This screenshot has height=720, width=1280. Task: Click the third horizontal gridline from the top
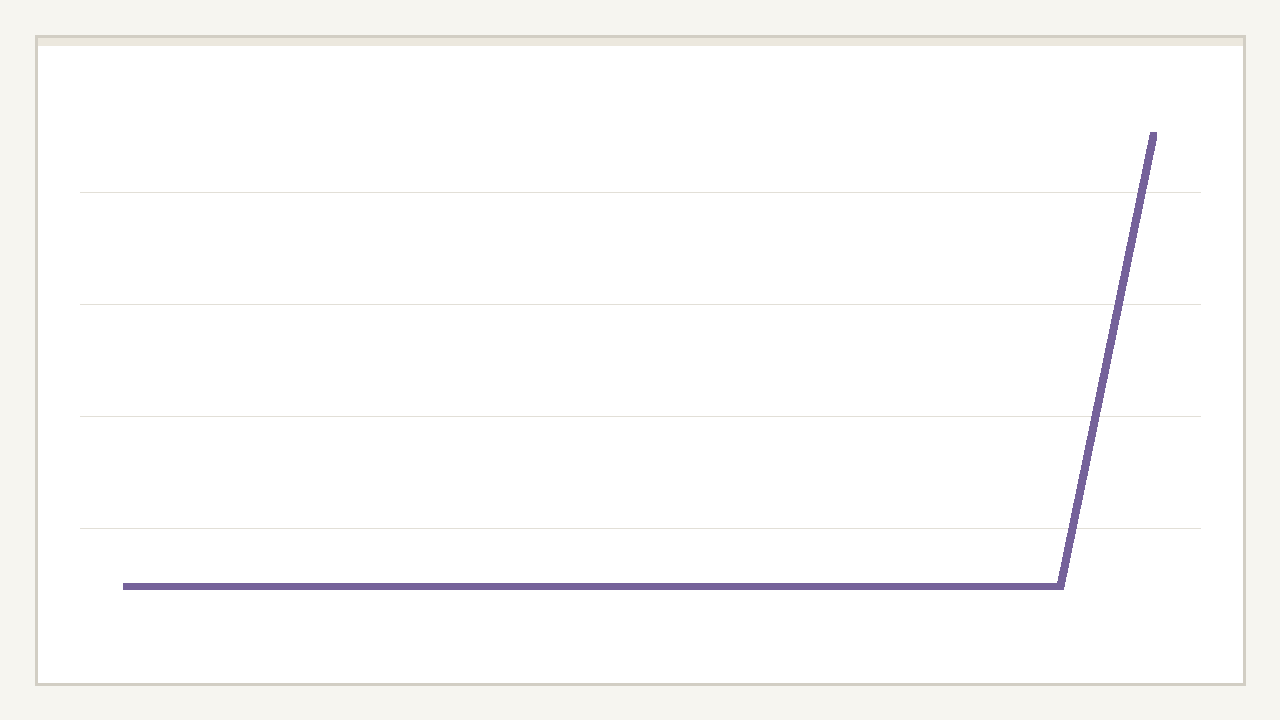coord(600,416)
